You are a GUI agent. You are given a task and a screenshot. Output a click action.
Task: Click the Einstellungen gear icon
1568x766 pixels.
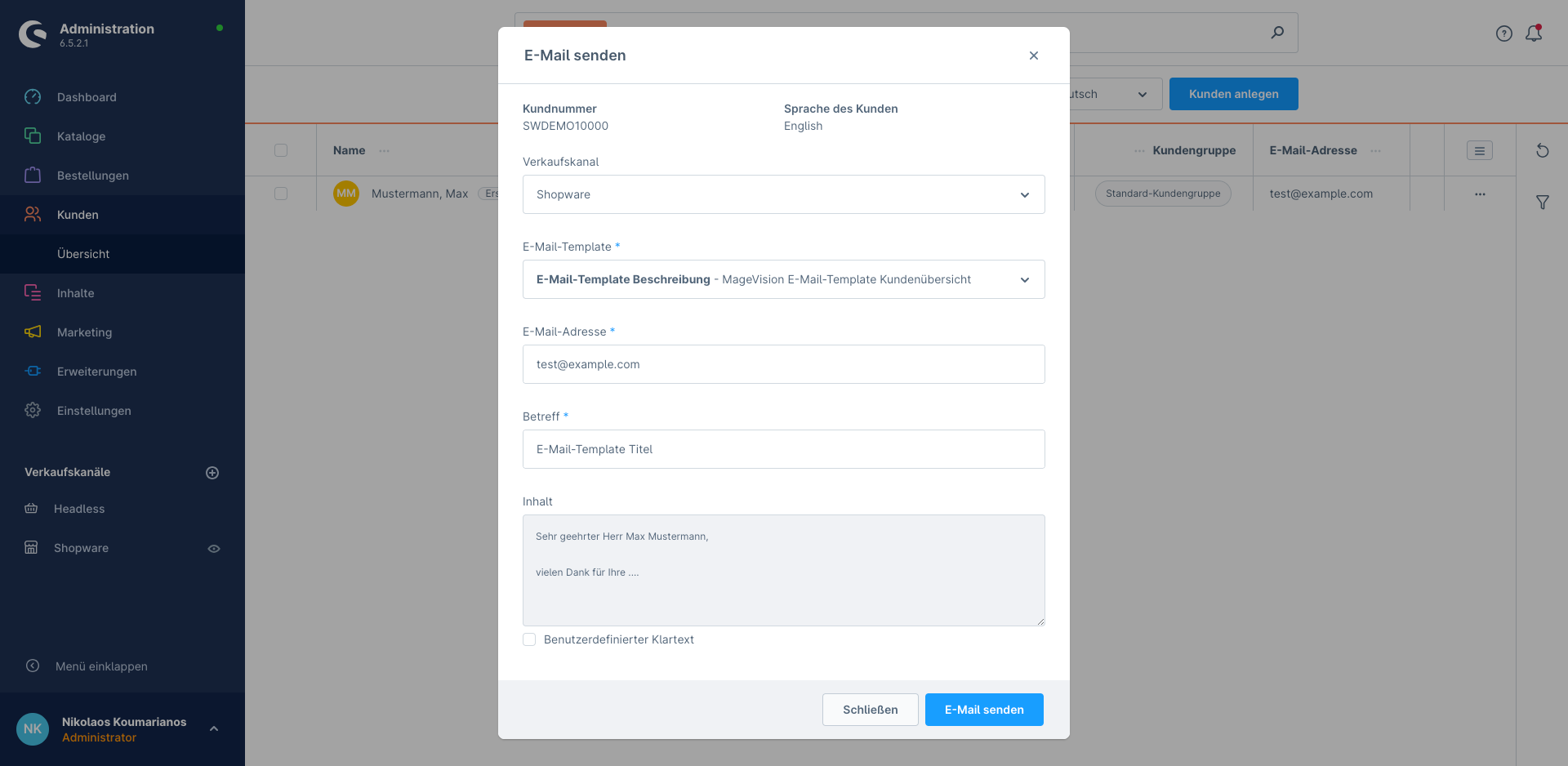(33, 411)
